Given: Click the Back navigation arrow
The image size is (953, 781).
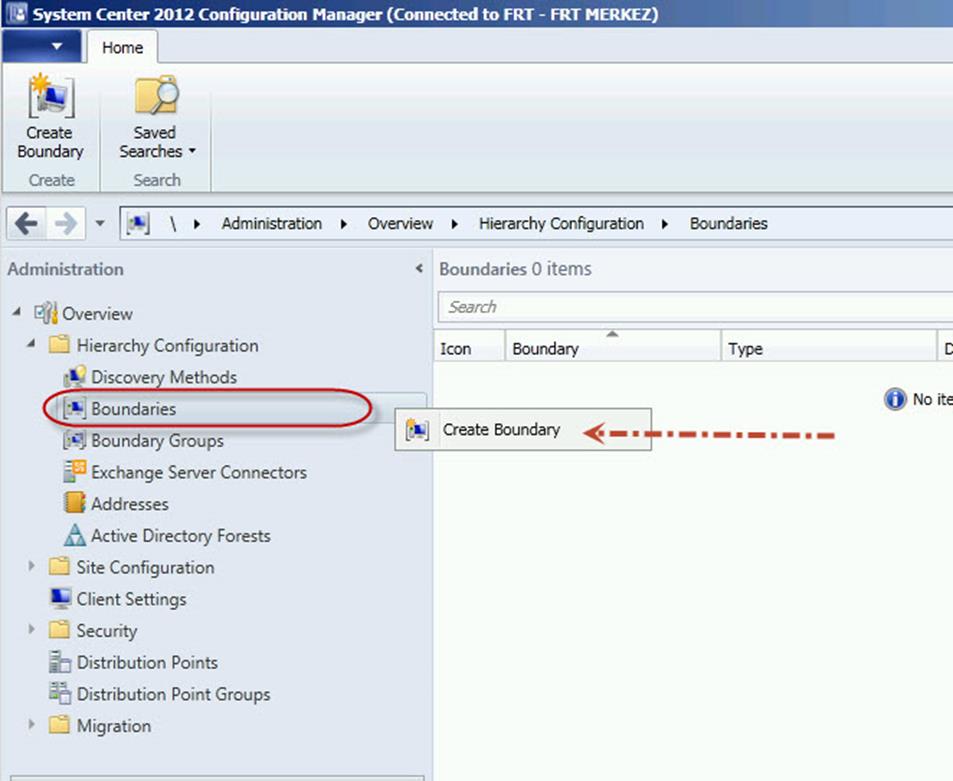Looking at the screenshot, I should (27, 223).
